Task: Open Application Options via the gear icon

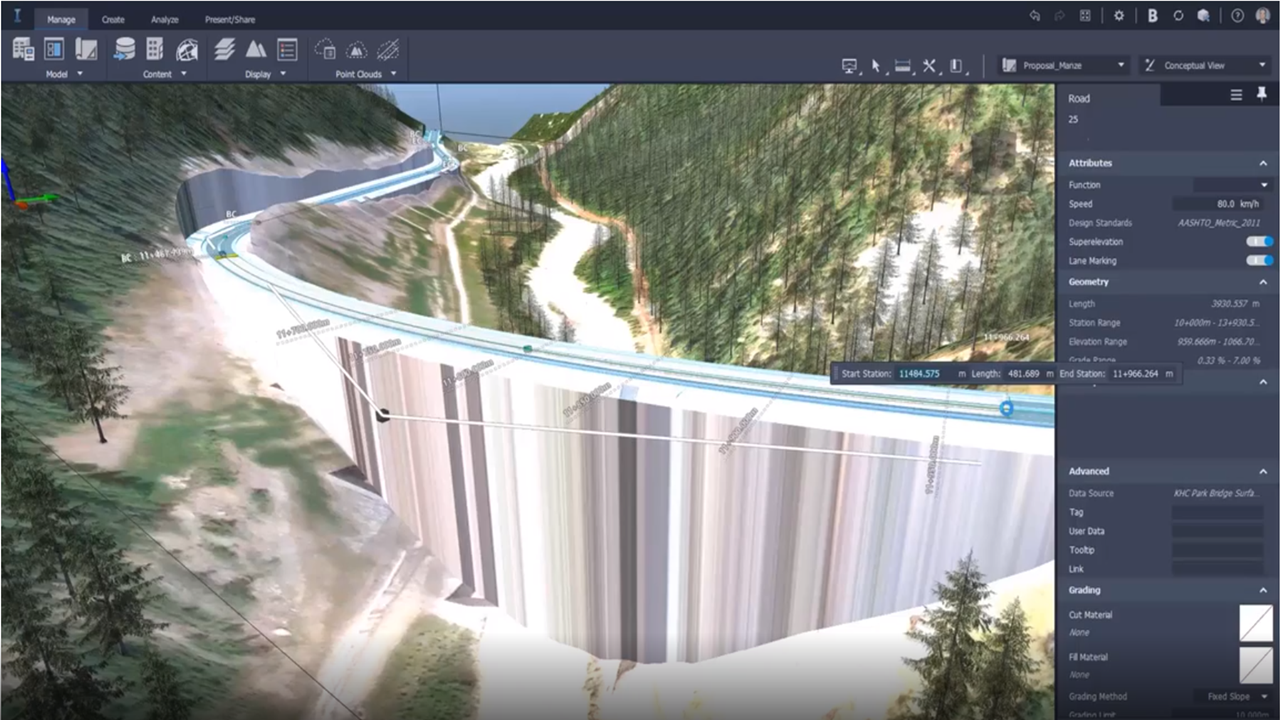Action: point(1118,16)
